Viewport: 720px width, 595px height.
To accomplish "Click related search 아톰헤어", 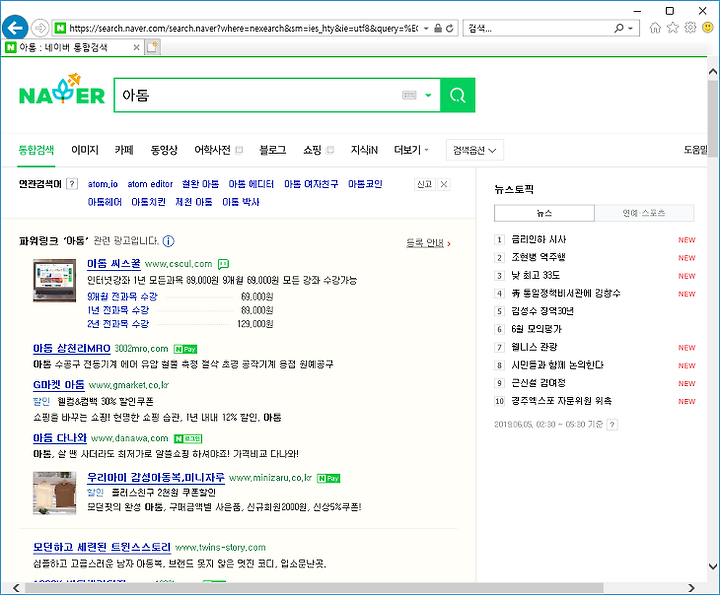I will coord(105,202).
